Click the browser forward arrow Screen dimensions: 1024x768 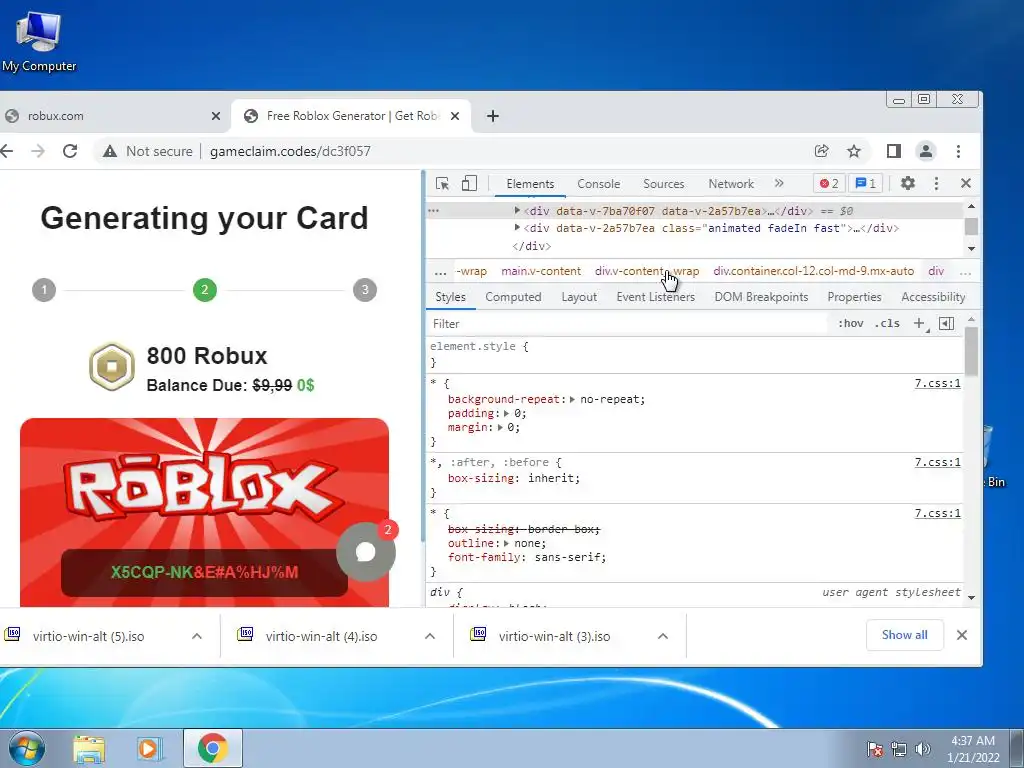(38, 151)
